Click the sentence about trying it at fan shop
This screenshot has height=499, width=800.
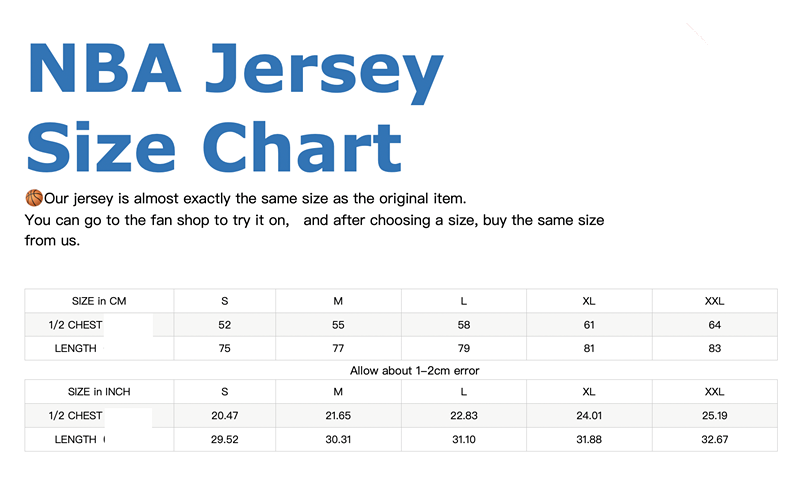[x=314, y=220]
